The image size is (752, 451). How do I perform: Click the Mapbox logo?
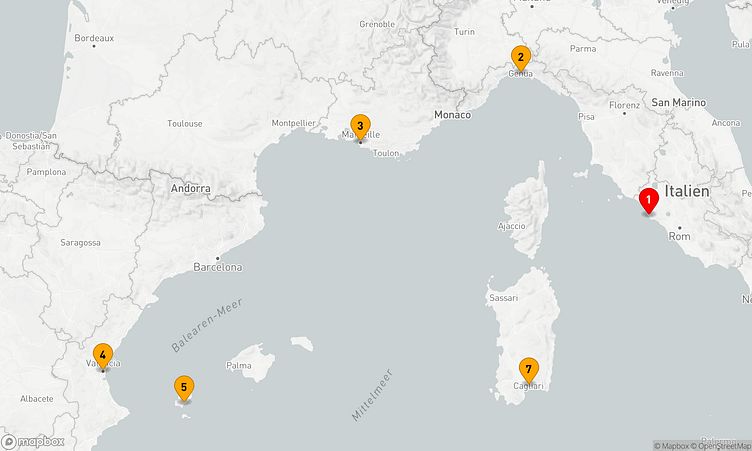[x=34, y=441]
